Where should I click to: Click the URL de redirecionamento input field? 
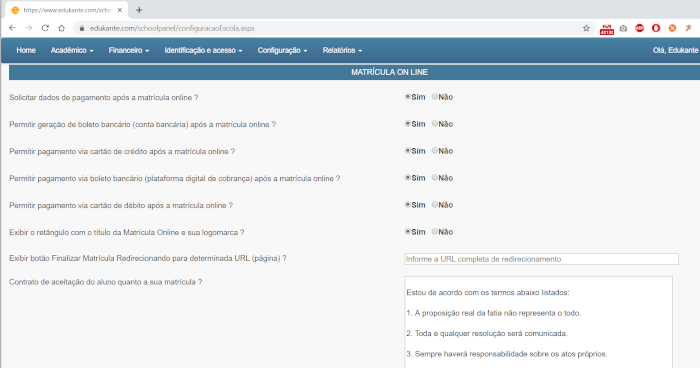click(x=541, y=259)
